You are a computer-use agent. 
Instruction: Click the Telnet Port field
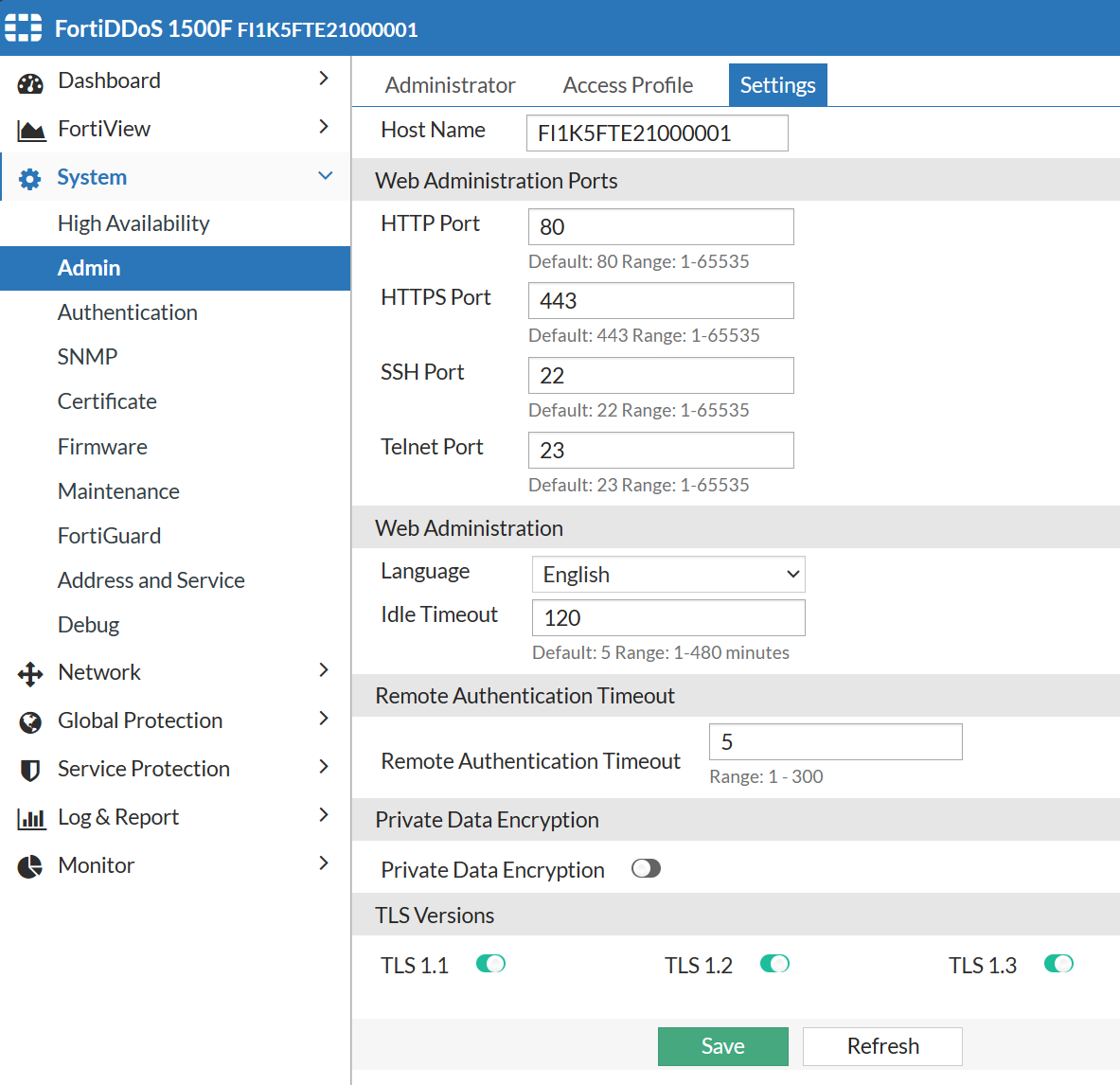(661, 450)
